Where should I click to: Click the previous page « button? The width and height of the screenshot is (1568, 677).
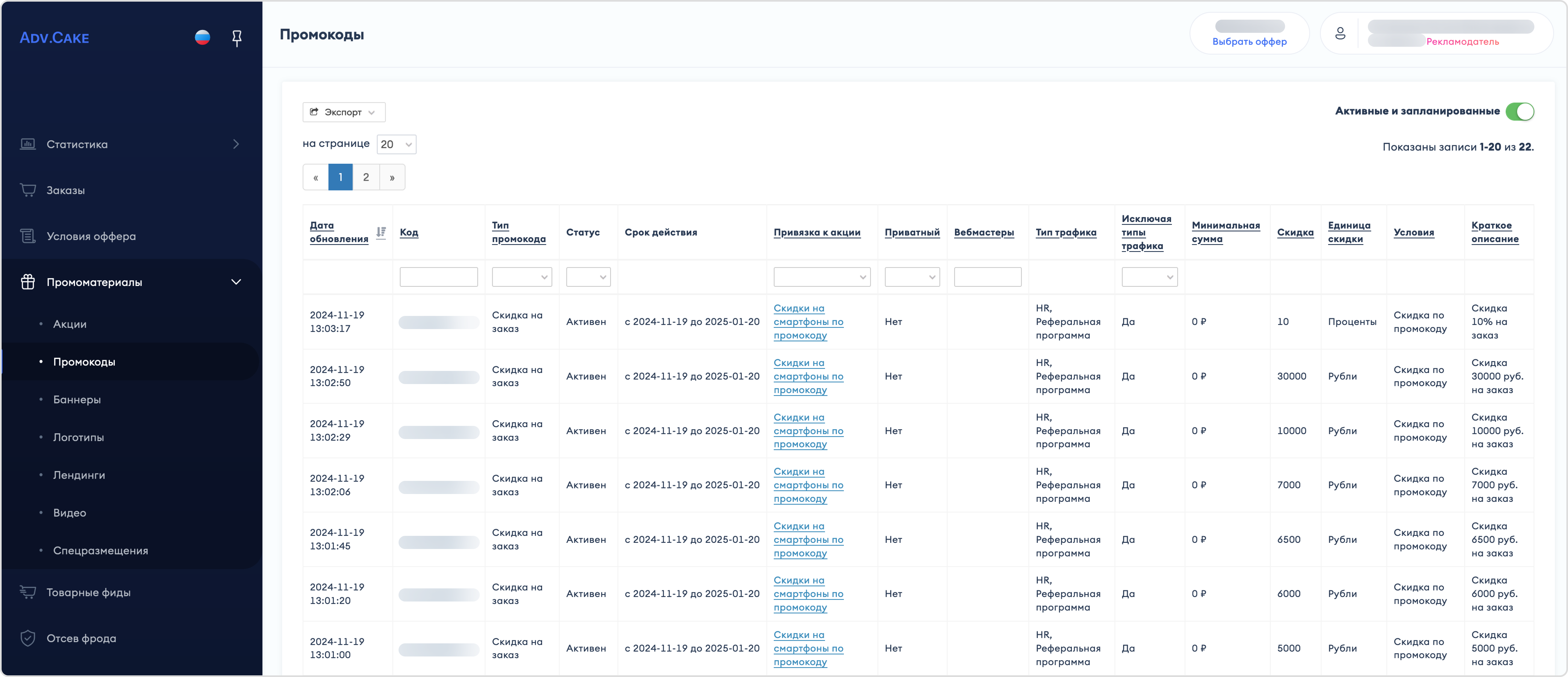point(315,177)
